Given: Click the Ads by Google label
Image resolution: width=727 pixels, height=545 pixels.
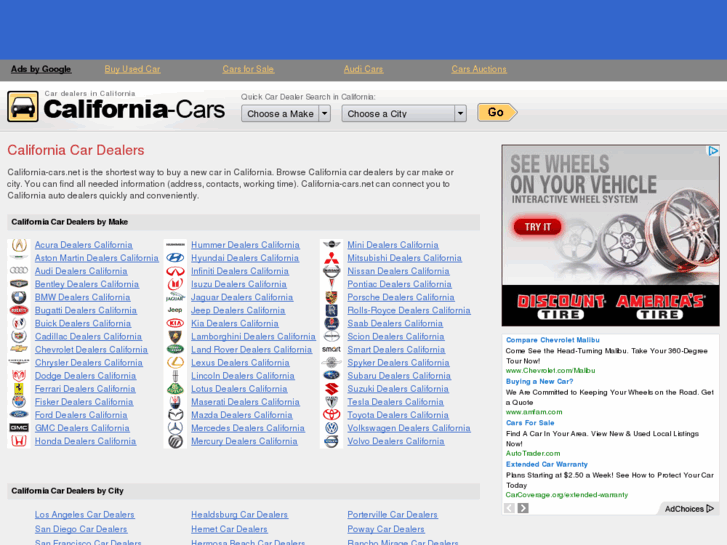Looking at the screenshot, I should click(41, 69).
